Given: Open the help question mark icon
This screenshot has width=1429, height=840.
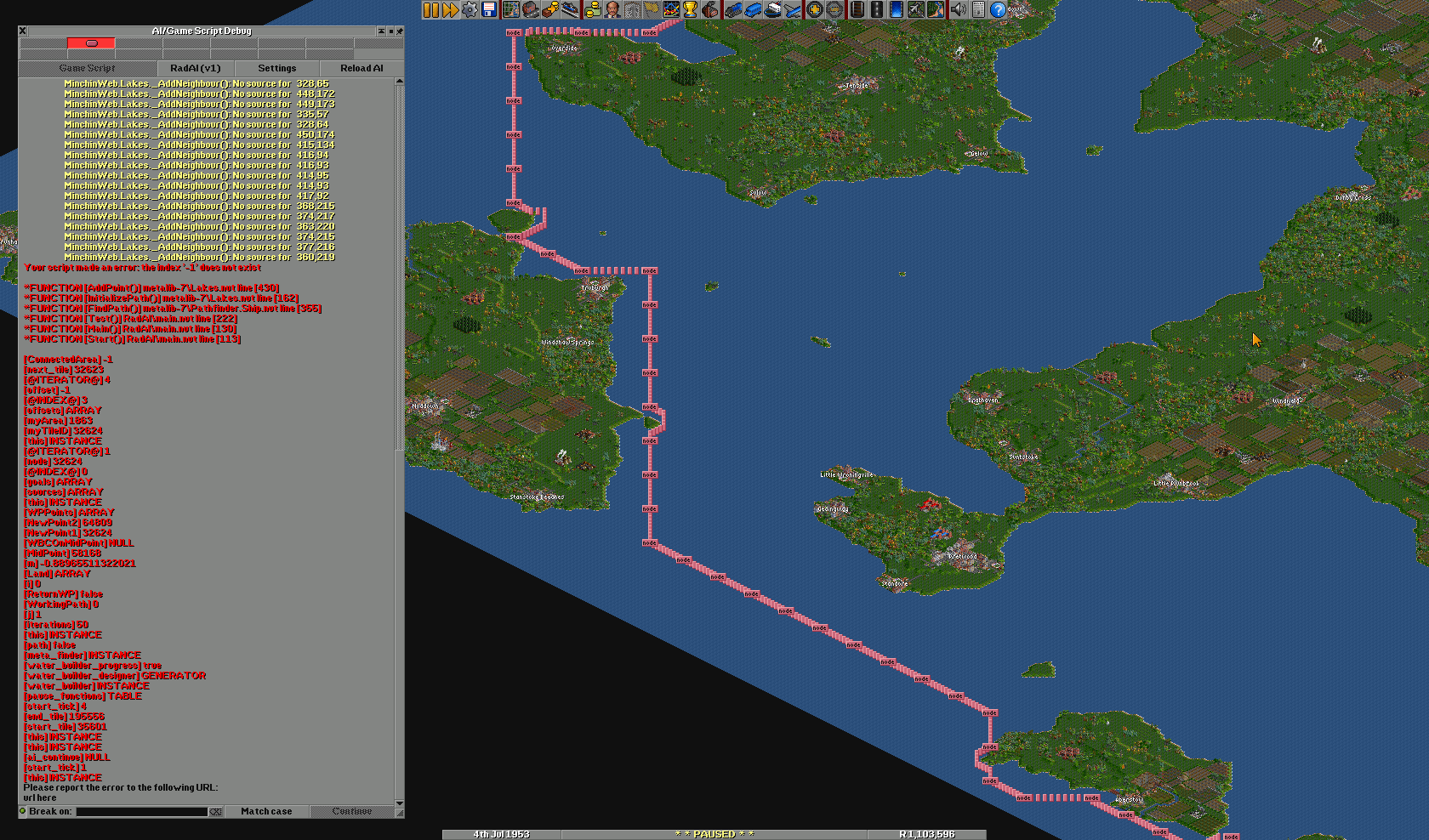Looking at the screenshot, I should [x=999, y=10].
